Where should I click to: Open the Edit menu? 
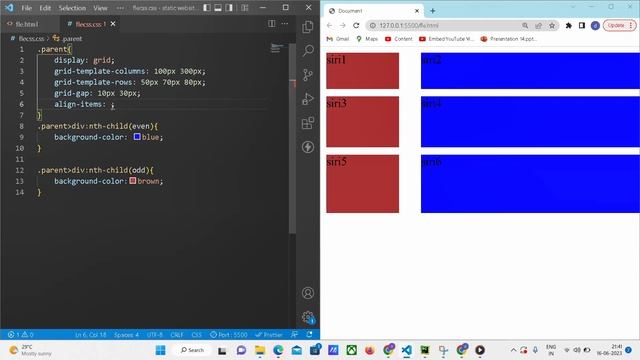(45, 8)
